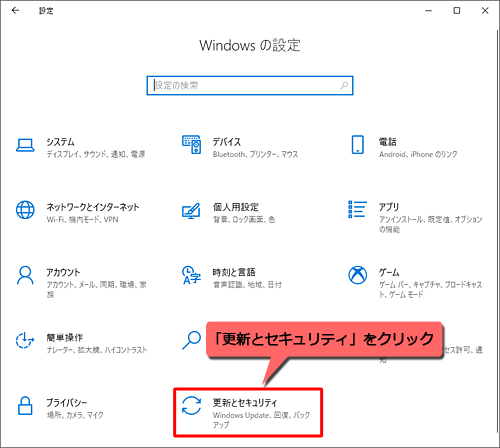500x448 pixels.
Task: Open the システム settings label
Action: tap(60, 142)
